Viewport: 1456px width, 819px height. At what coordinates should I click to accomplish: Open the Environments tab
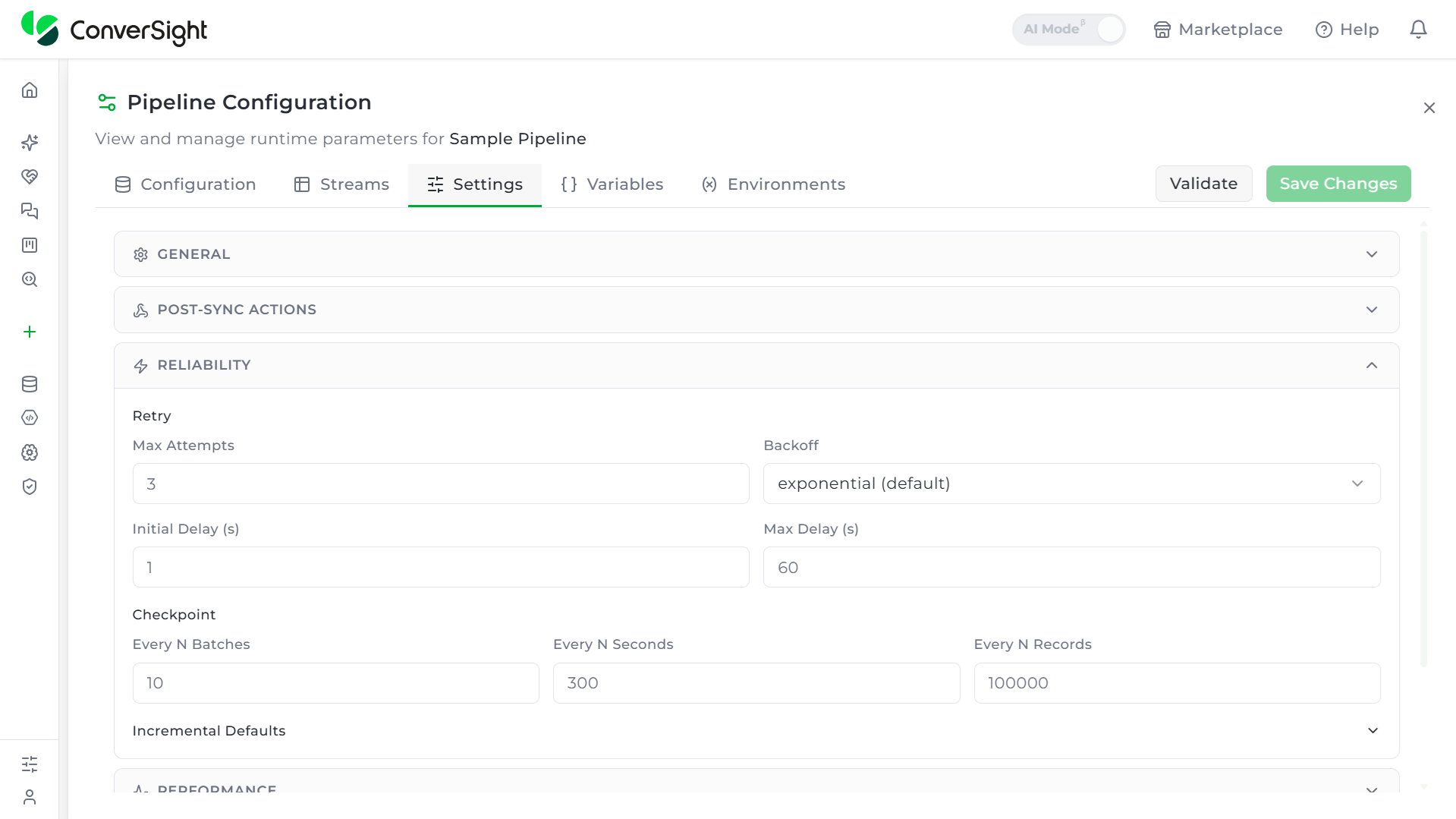pos(773,184)
